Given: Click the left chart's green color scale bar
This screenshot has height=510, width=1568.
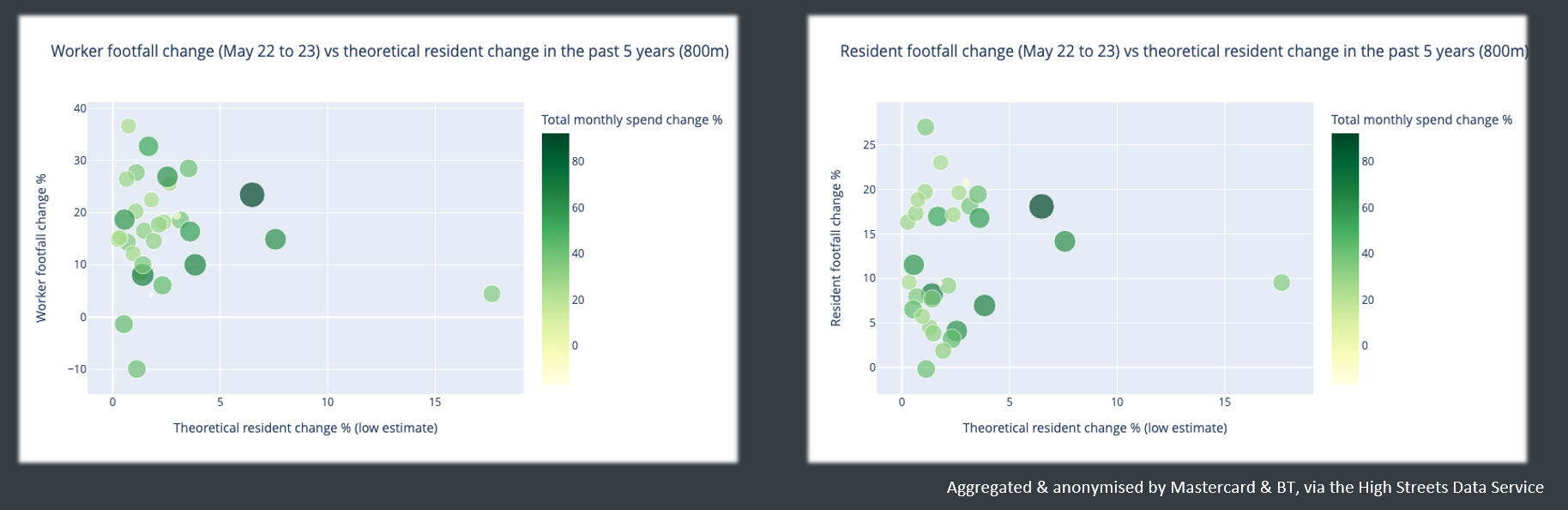Looking at the screenshot, I should (555, 258).
